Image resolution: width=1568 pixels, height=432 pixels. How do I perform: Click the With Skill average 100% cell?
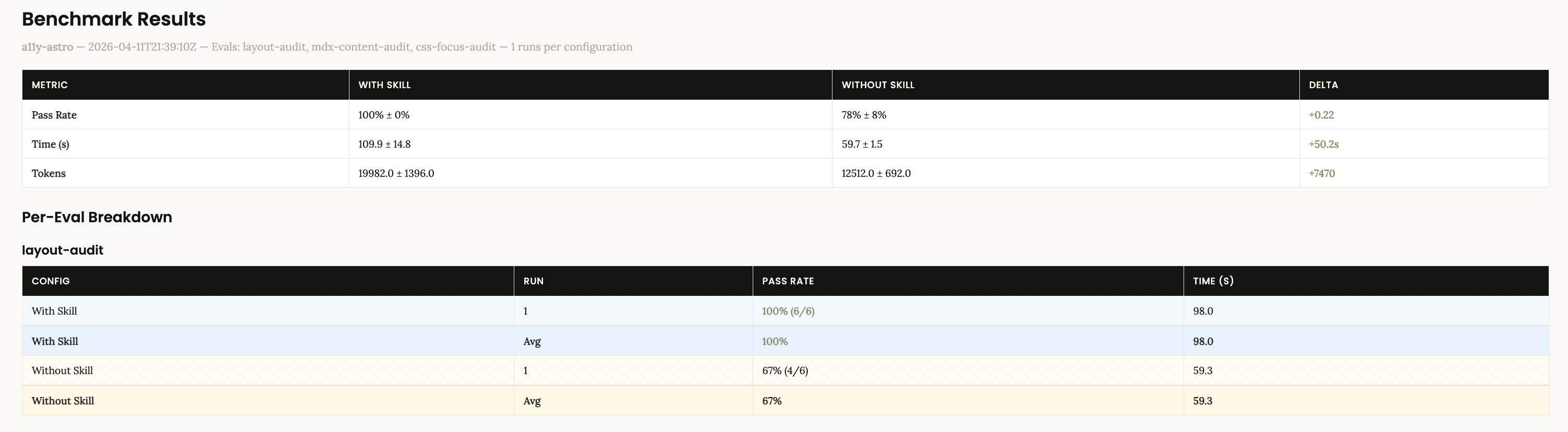(968, 341)
